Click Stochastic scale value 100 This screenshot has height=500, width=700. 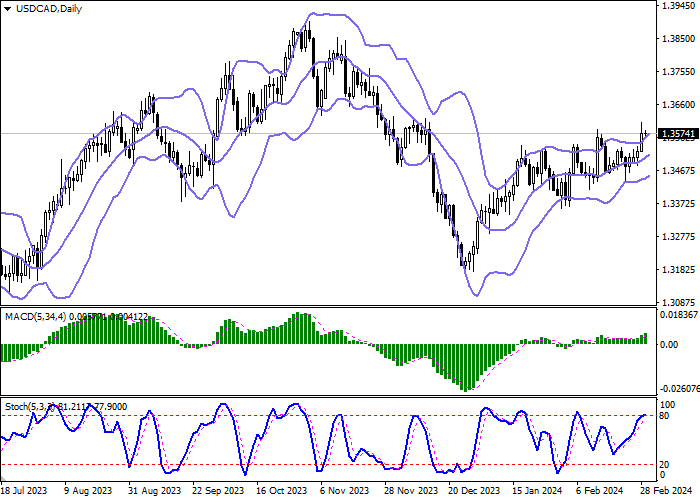667,405
